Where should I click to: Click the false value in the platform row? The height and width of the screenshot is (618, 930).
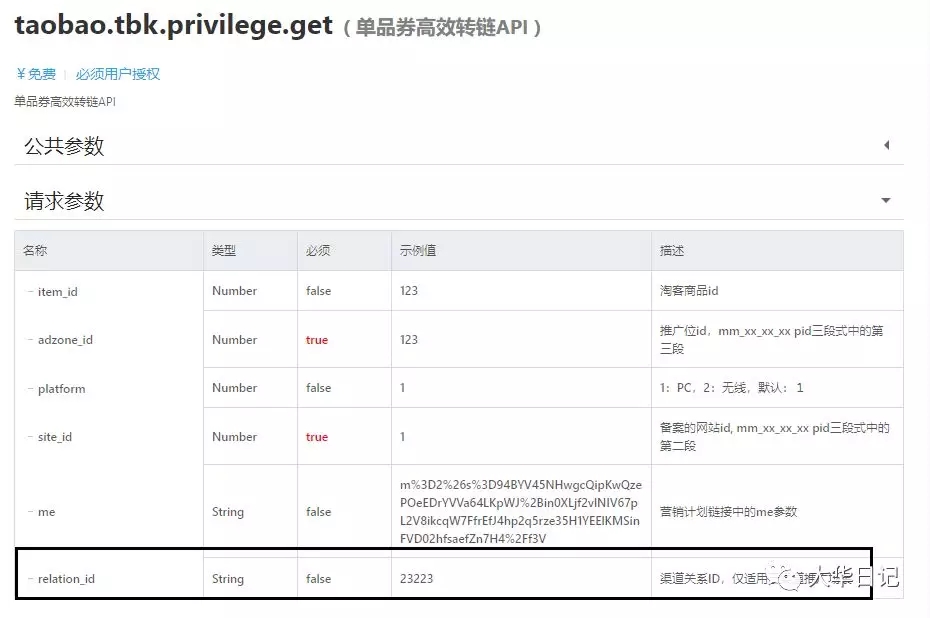[x=319, y=388]
